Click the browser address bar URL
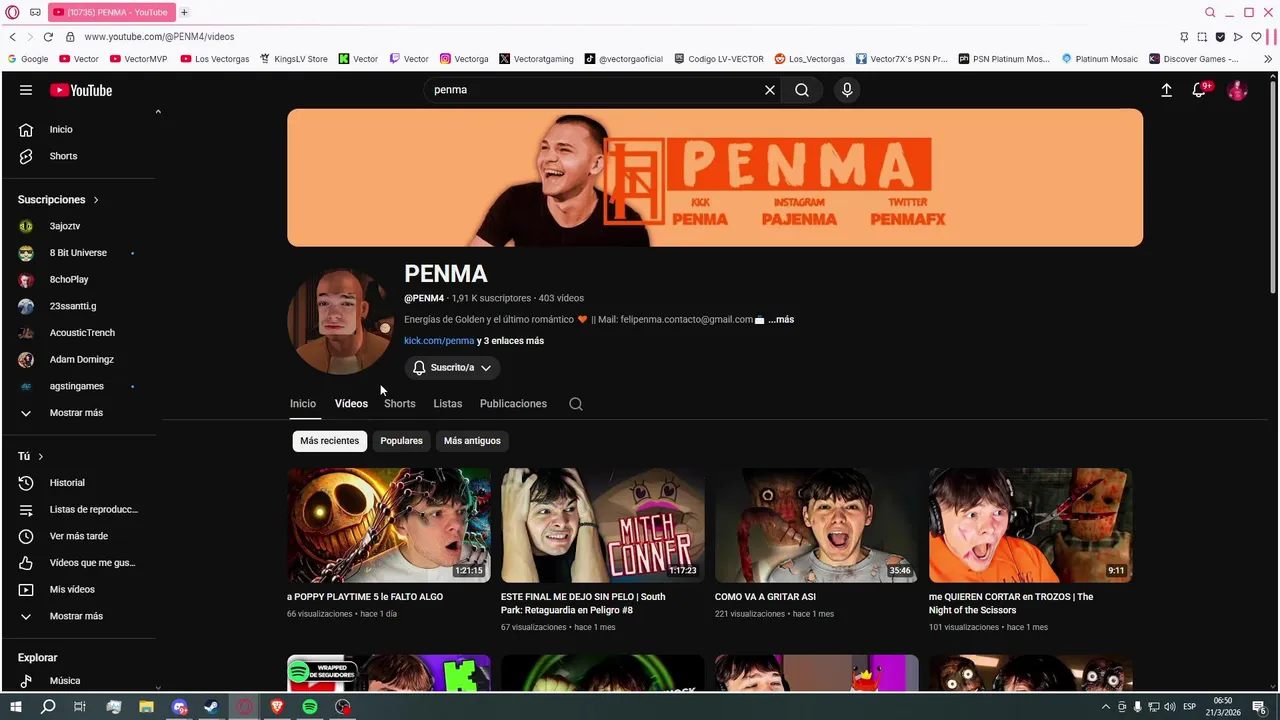The width and height of the screenshot is (1280, 720). 159,37
